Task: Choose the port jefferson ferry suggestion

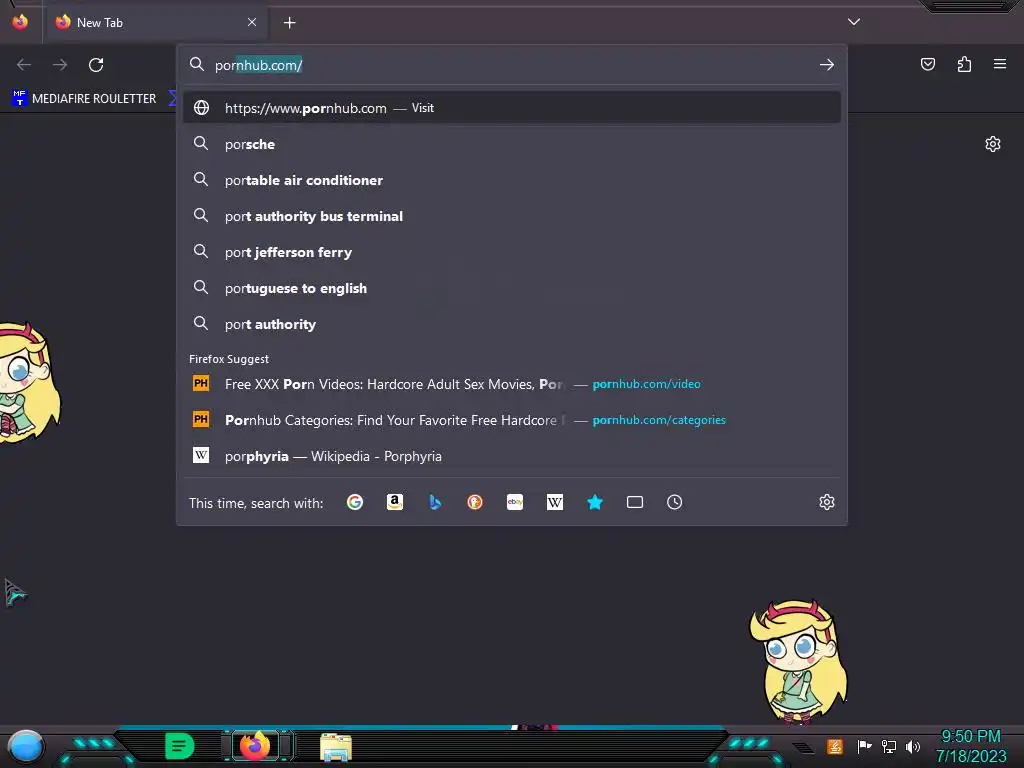Action: pyautogui.click(x=512, y=251)
